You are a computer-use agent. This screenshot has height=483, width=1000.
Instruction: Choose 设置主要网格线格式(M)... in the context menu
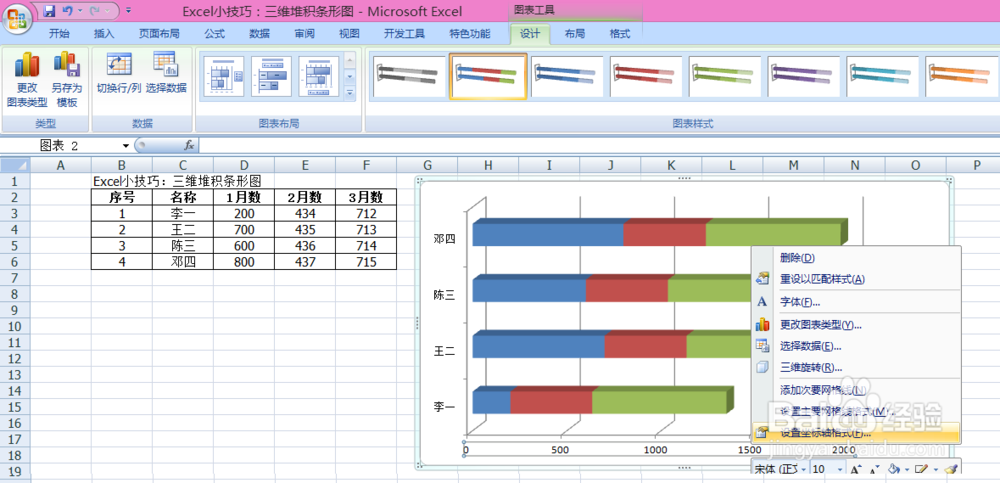pos(857,412)
